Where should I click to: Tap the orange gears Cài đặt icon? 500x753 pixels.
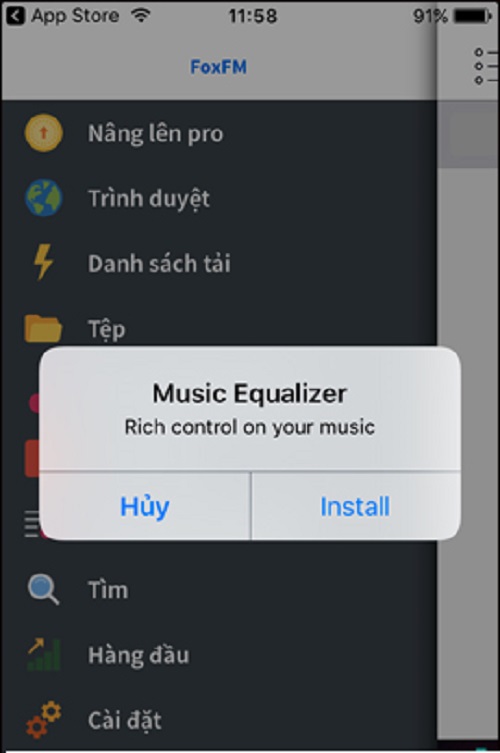click(43, 720)
